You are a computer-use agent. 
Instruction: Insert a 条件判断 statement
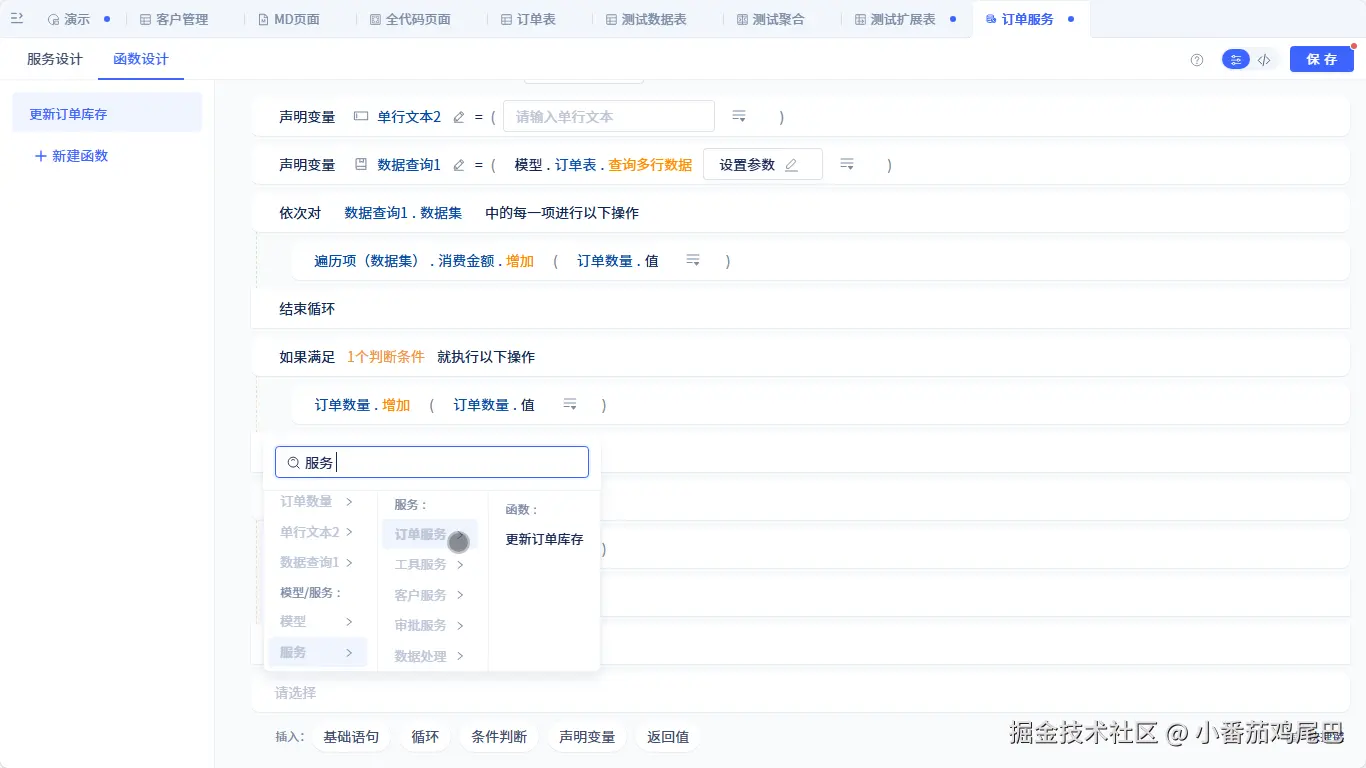click(499, 737)
